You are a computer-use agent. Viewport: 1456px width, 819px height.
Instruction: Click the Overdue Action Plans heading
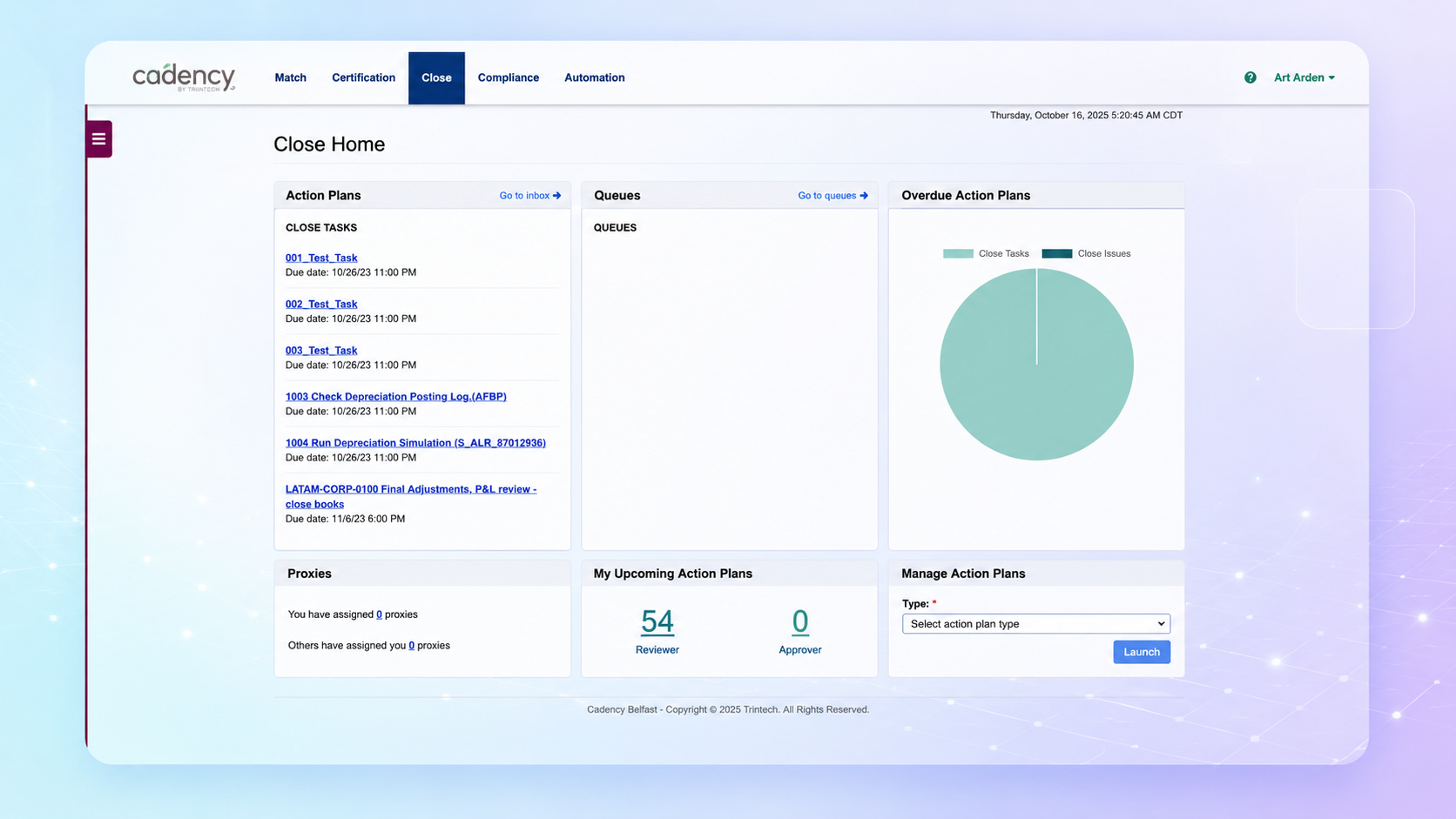coord(966,196)
